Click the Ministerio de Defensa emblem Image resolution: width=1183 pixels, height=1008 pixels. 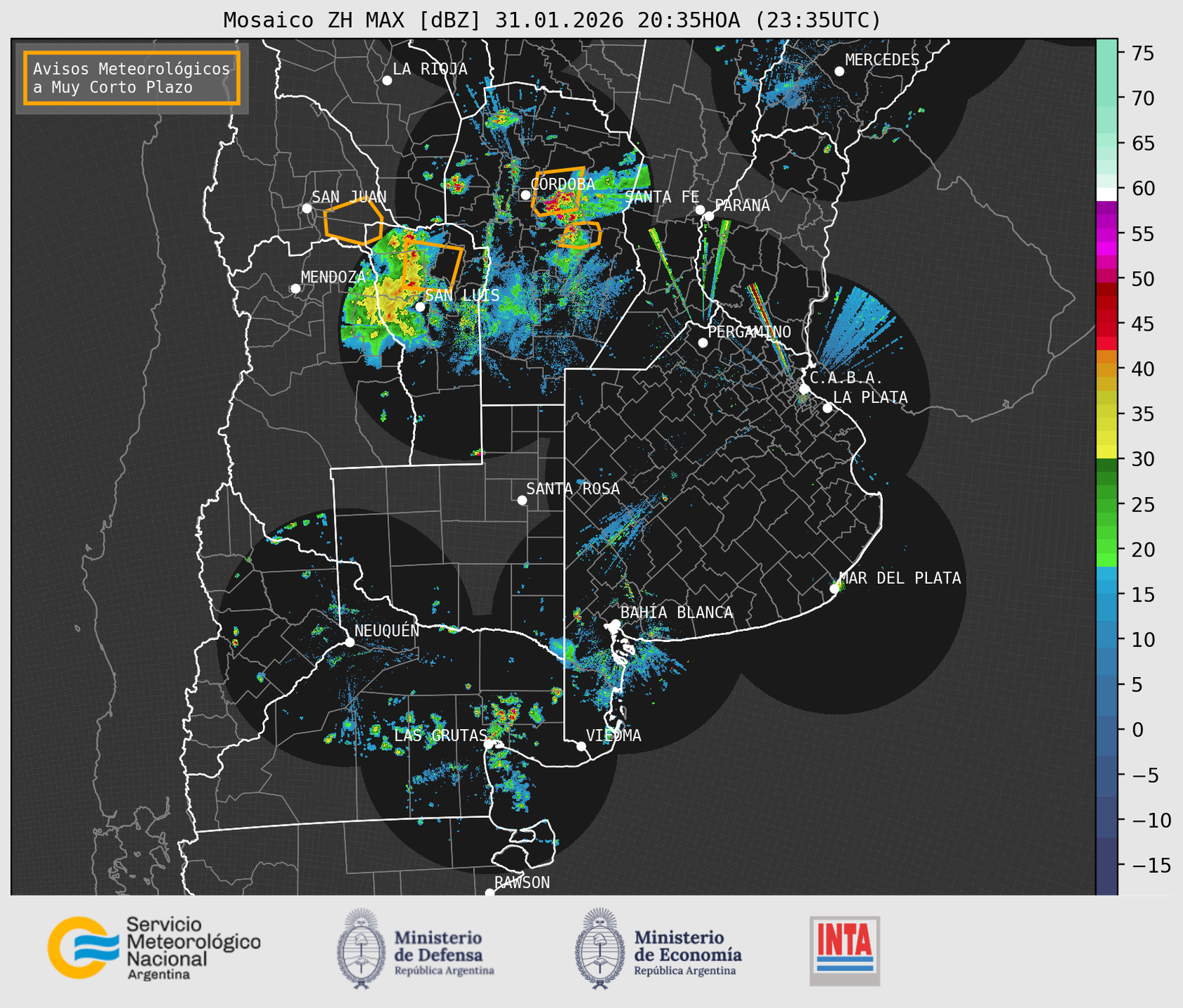pyautogui.click(x=361, y=948)
